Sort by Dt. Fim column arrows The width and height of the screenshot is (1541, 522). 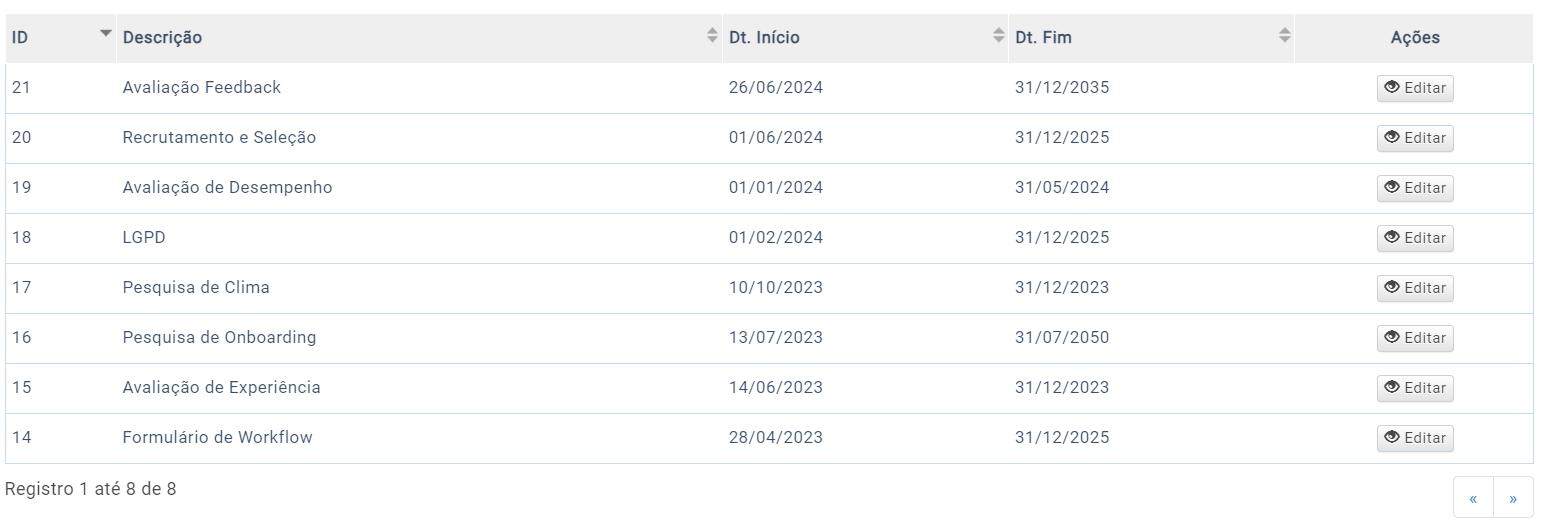point(1284,35)
